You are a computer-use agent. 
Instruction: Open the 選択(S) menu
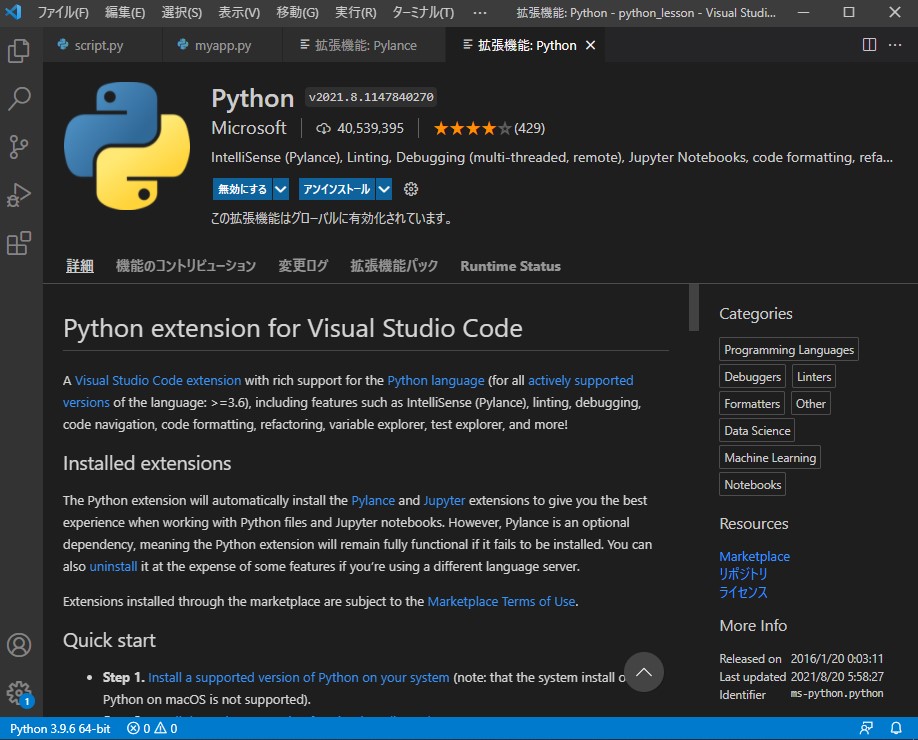pos(181,12)
